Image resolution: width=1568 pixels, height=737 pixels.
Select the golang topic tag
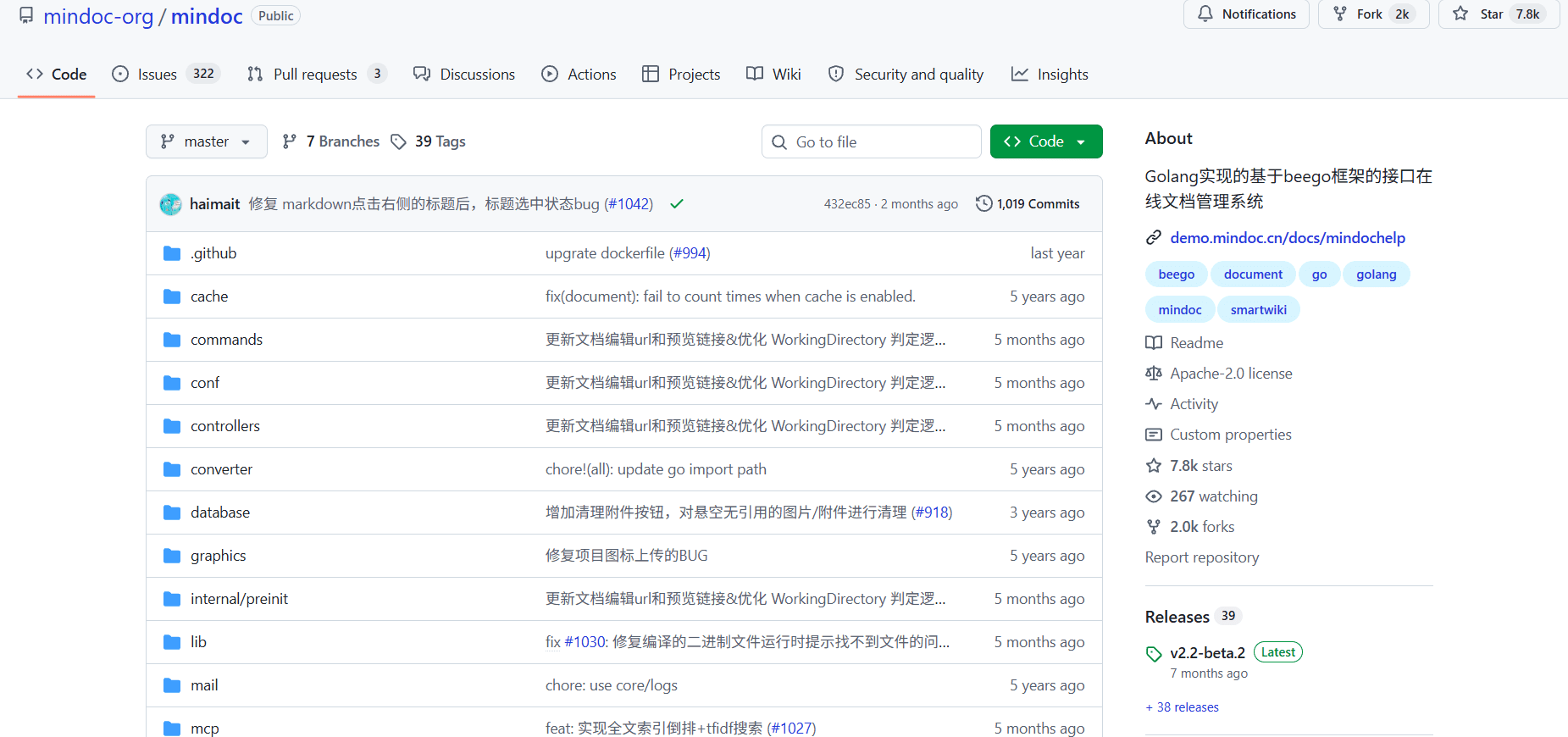tap(1376, 274)
